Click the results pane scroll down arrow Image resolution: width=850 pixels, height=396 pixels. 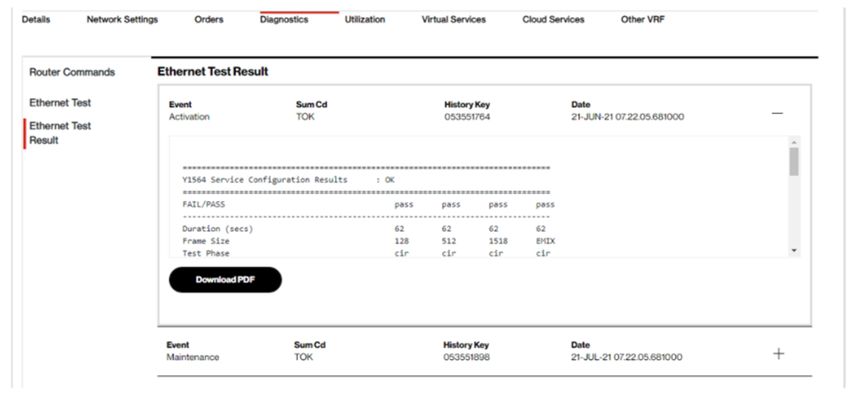click(x=794, y=250)
